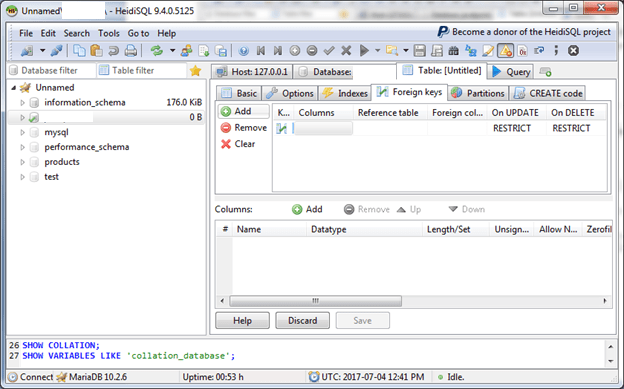The height and width of the screenshot is (389, 624).
Task: Expand the information_schema database
Action: coord(23,103)
